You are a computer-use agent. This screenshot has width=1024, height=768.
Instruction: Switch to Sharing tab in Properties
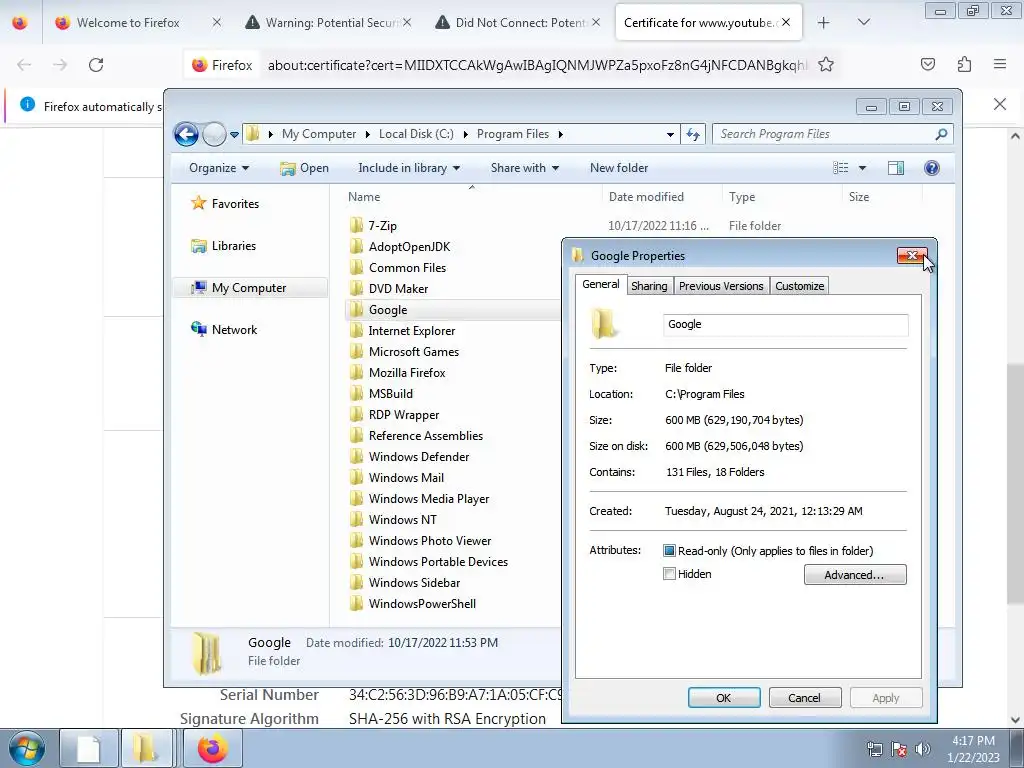648,286
